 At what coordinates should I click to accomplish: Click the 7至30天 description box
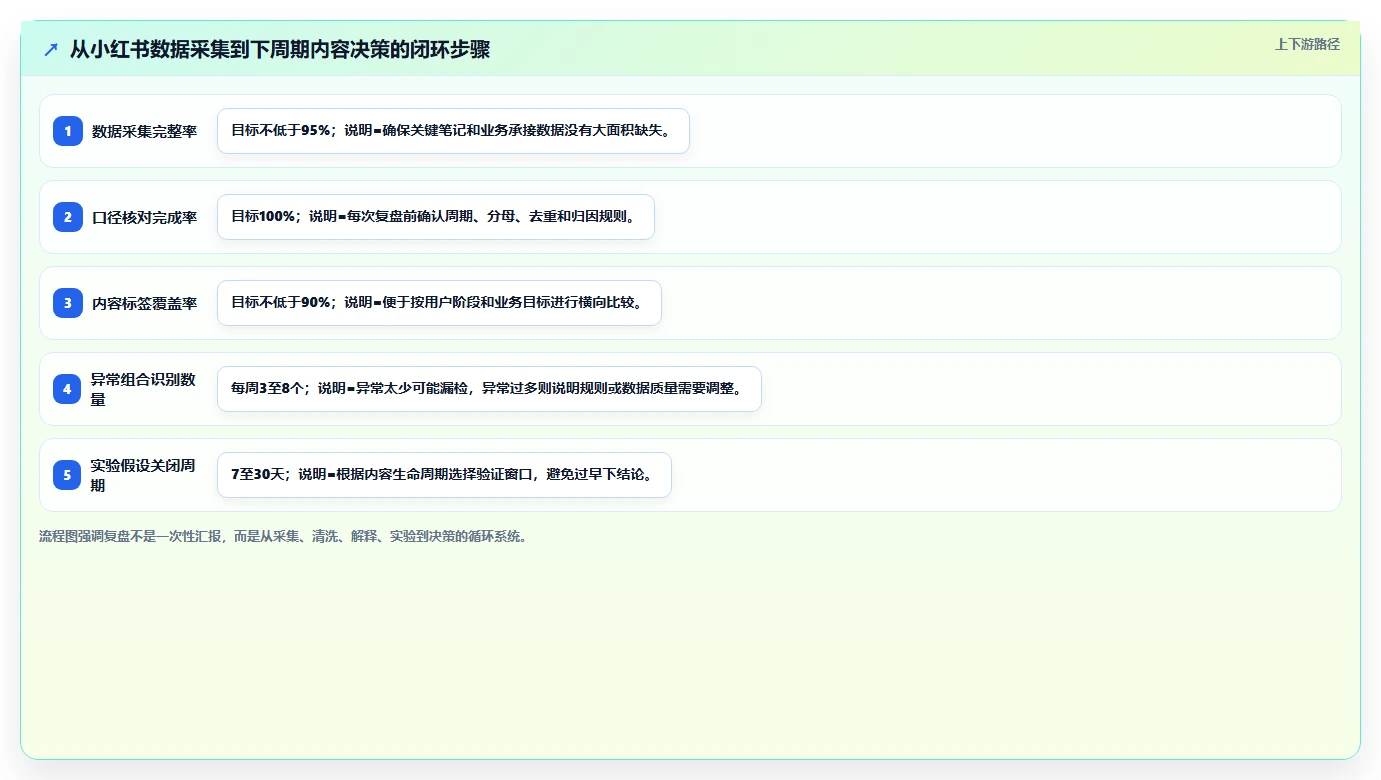(444, 475)
